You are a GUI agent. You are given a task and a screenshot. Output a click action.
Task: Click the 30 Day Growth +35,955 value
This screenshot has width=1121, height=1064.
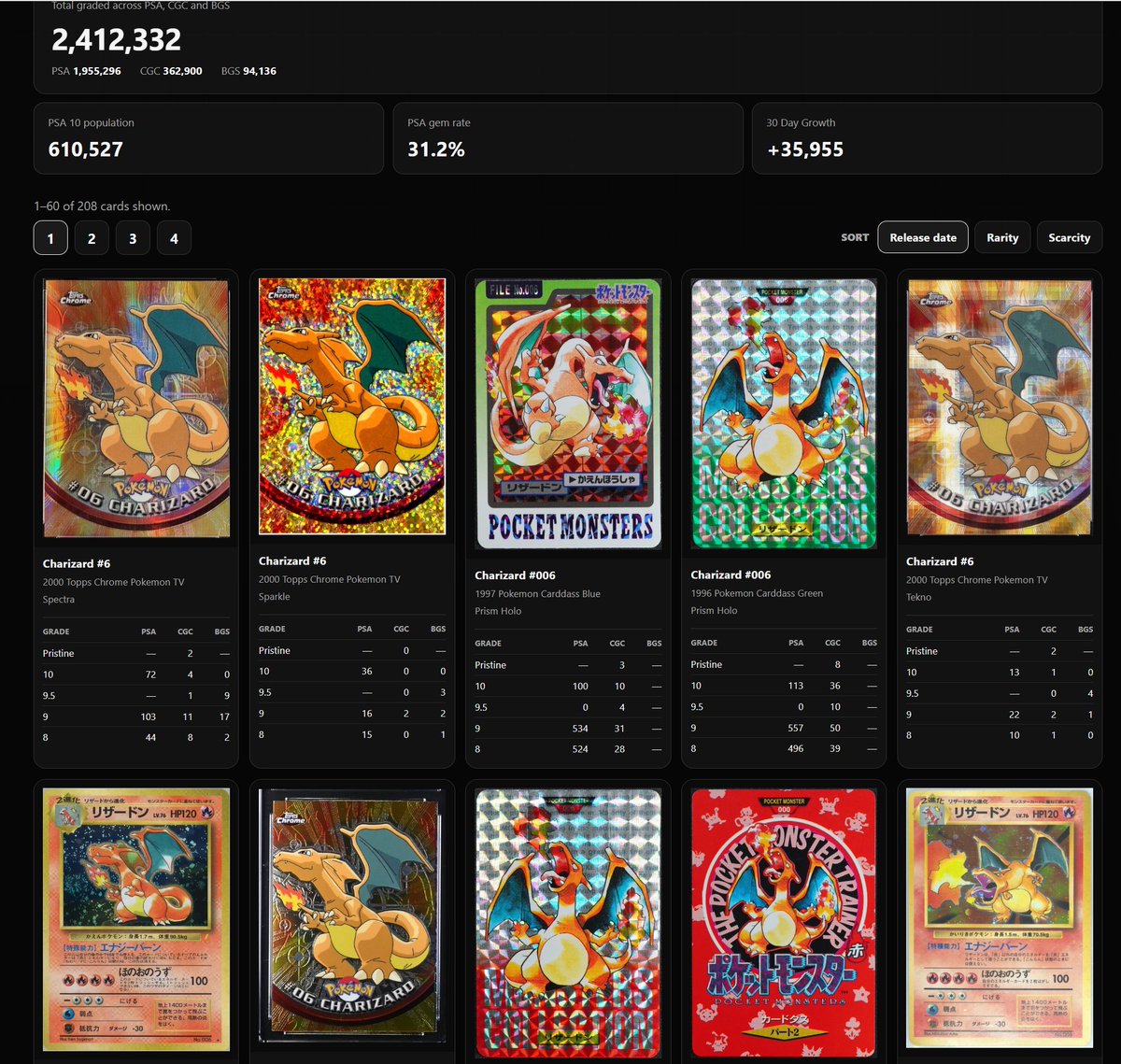[805, 149]
